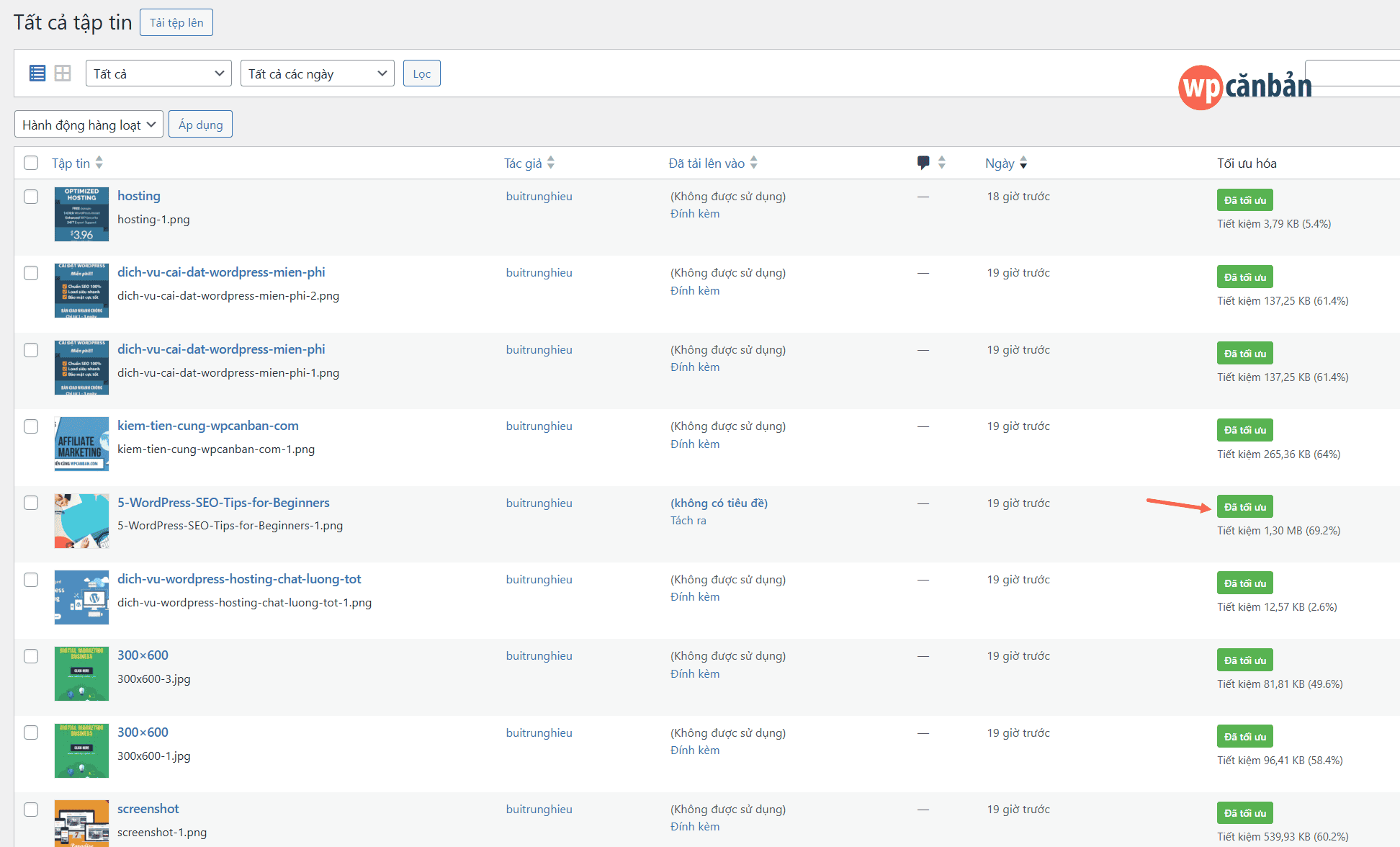The image size is (1400, 847).
Task: Sort by the Ngày column
Action: [x=1000, y=163]
